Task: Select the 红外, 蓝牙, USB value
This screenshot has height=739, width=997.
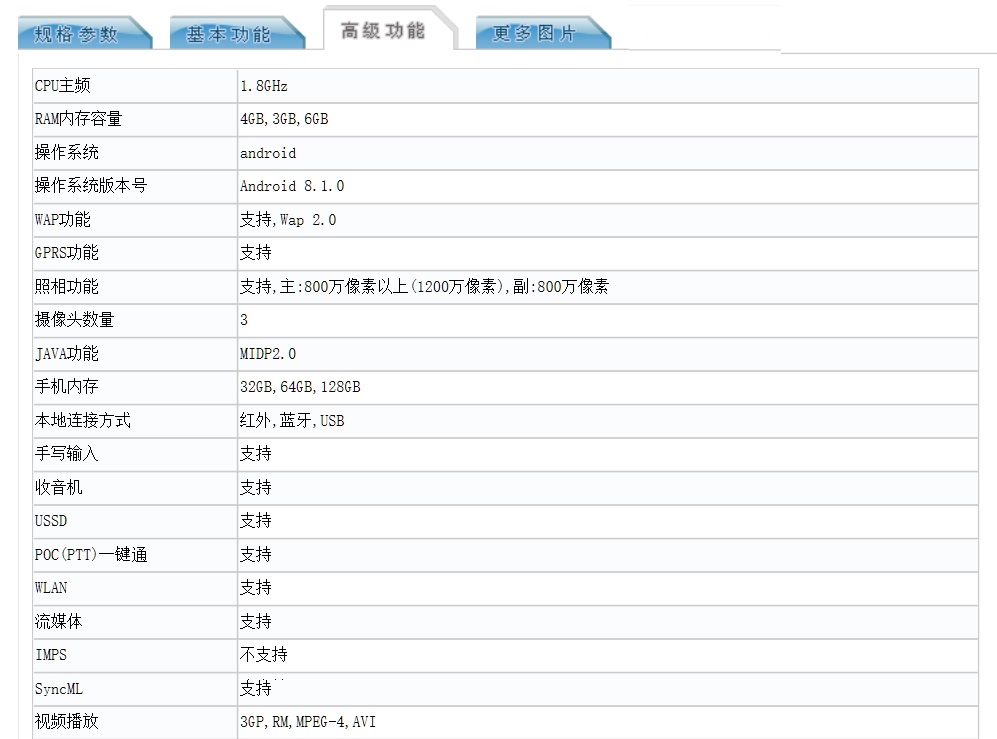Action: 292,420
